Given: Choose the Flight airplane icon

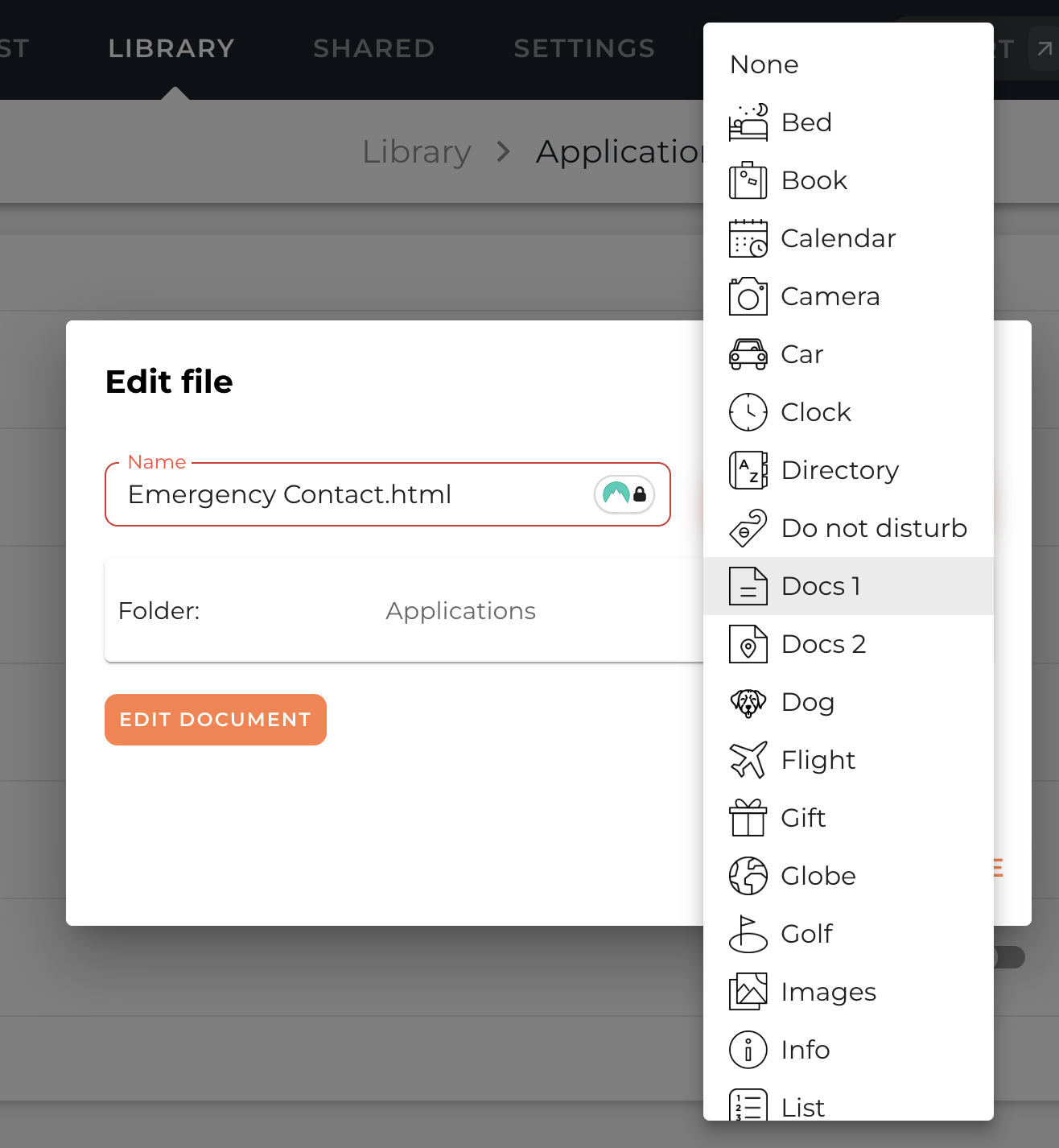Looking at the screenshot, I should tap(818, 760).
